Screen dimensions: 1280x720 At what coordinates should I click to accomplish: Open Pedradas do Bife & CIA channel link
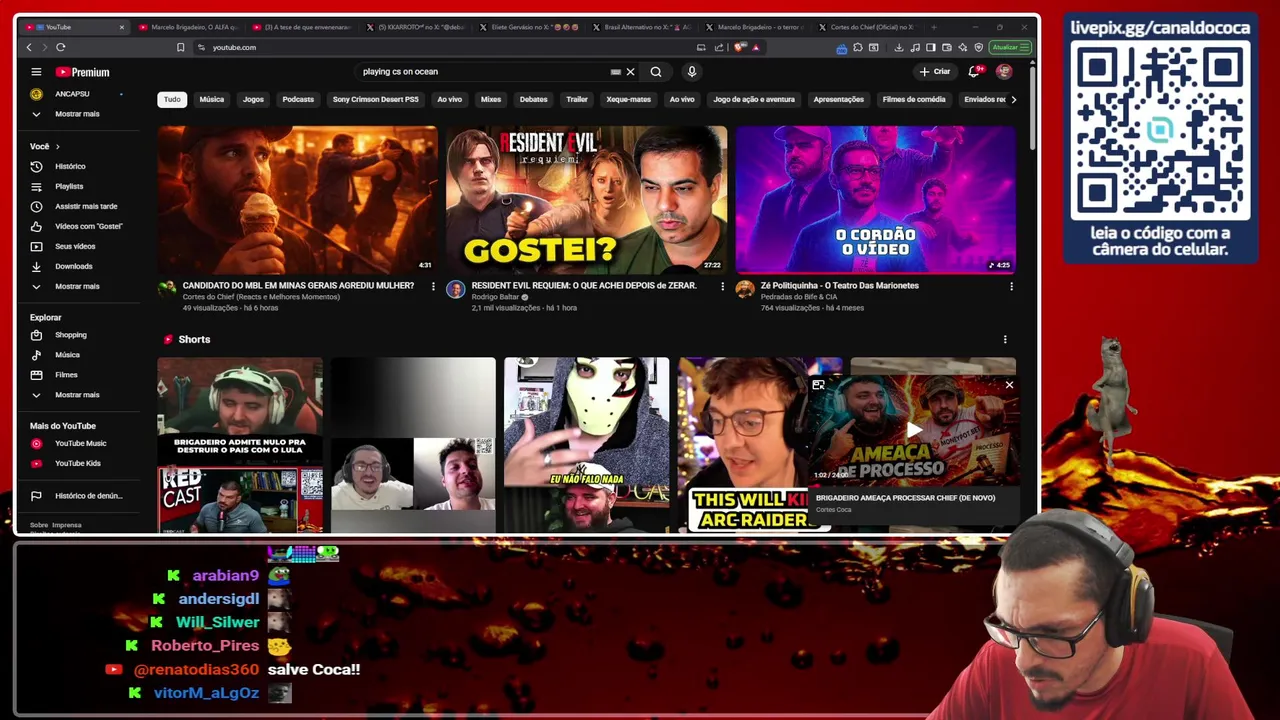799,297
